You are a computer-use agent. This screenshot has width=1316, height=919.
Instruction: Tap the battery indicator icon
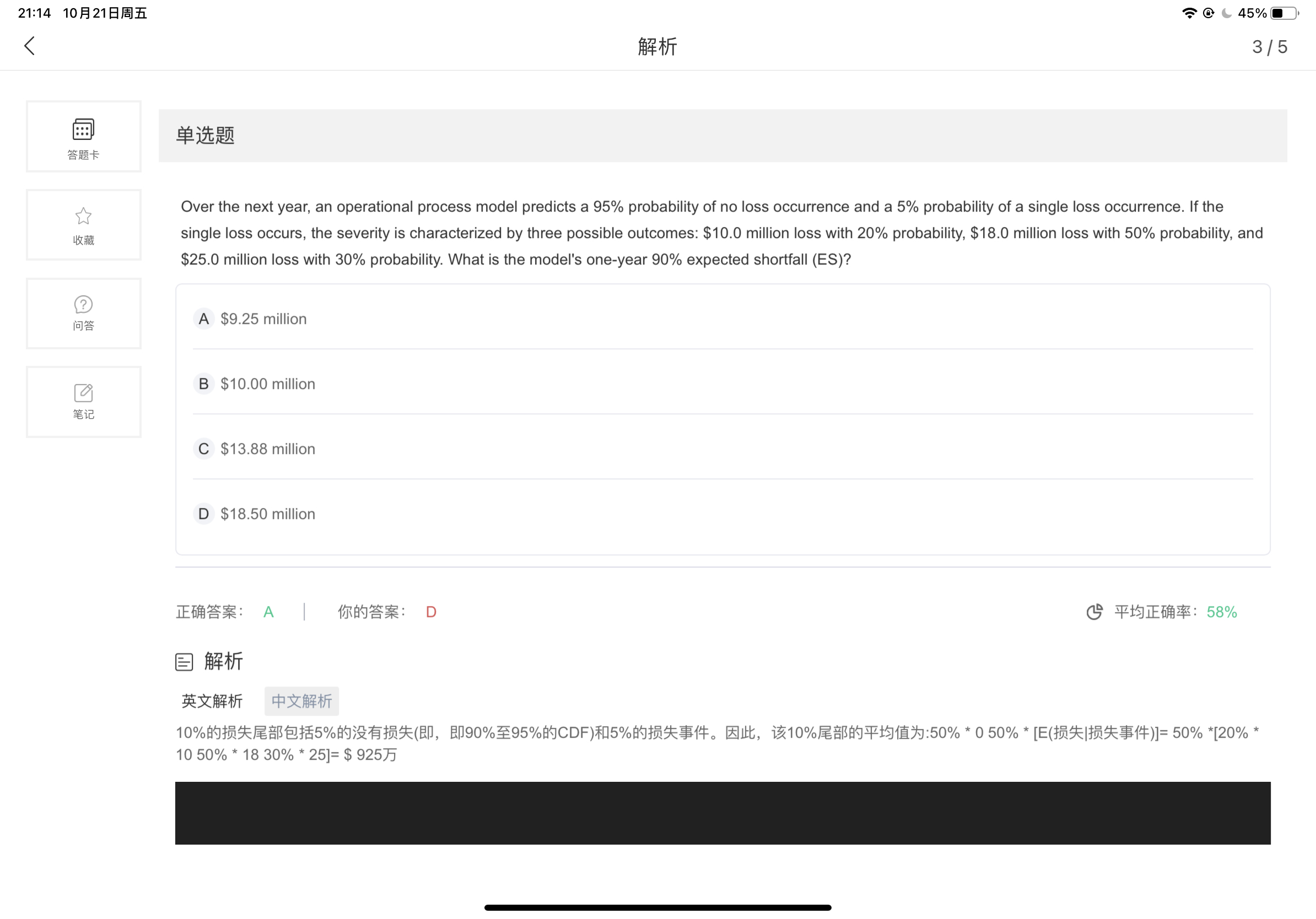1285,13
